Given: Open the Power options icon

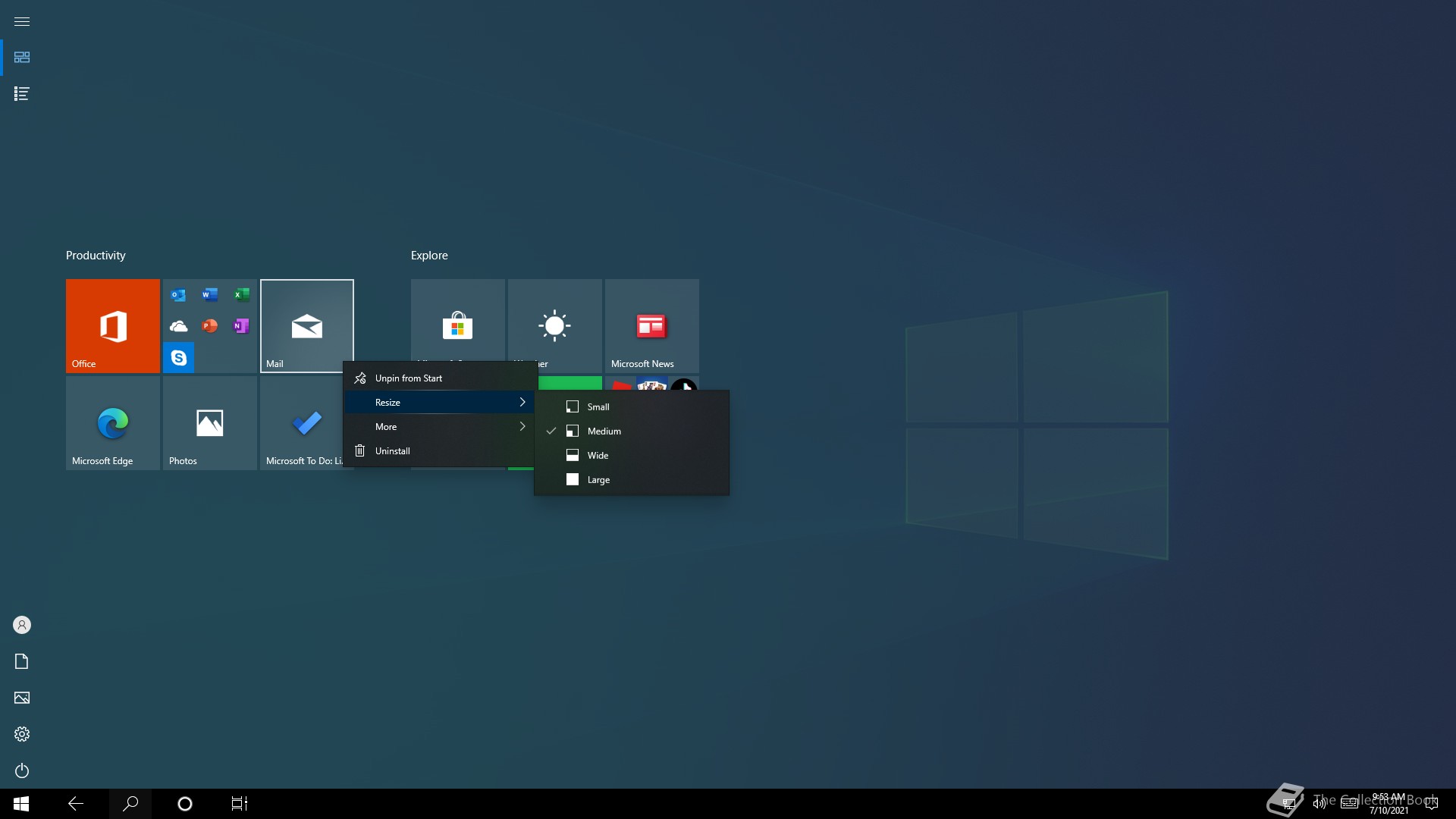Looking at the screenshot, I should coord(22,770).
